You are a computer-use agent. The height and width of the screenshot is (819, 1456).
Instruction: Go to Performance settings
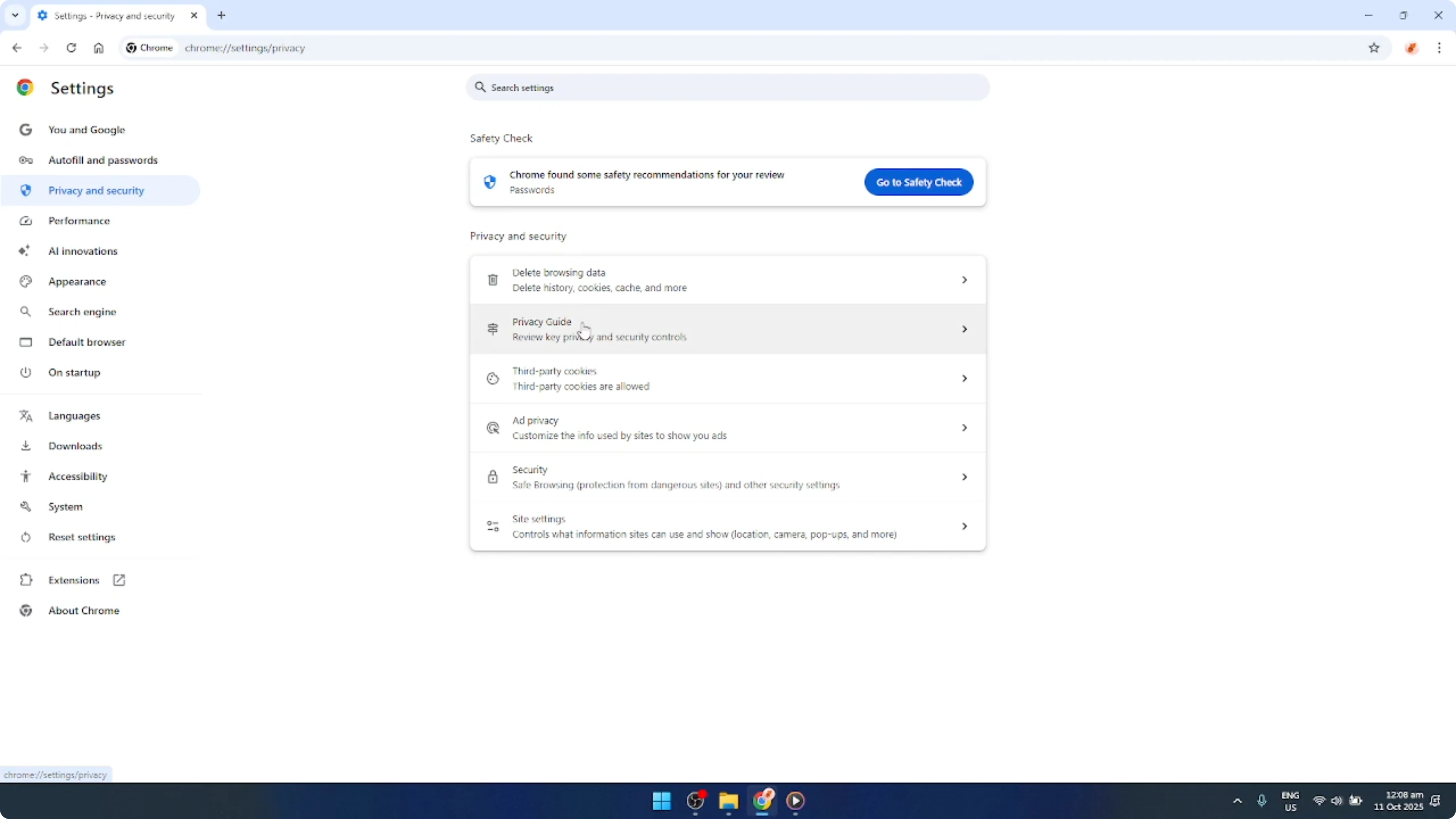tap(100, 220)
